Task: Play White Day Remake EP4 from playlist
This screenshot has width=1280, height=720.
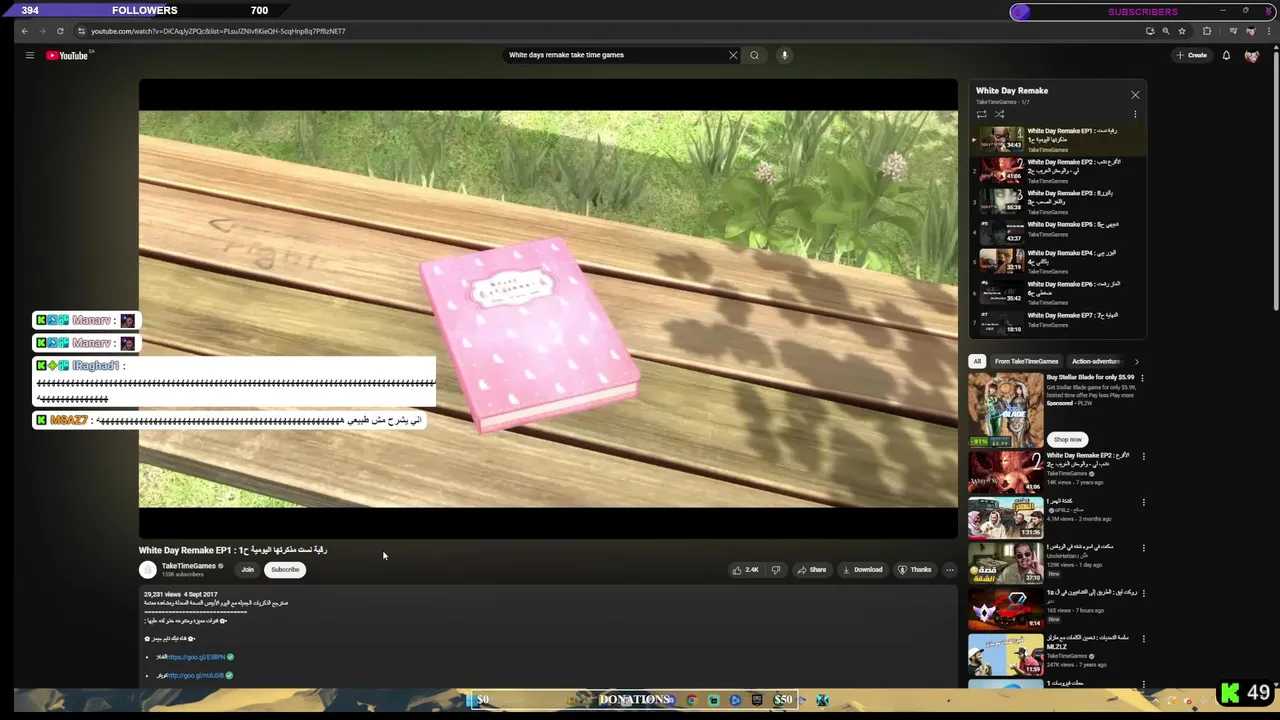Action: click(x=1058, y=262)
